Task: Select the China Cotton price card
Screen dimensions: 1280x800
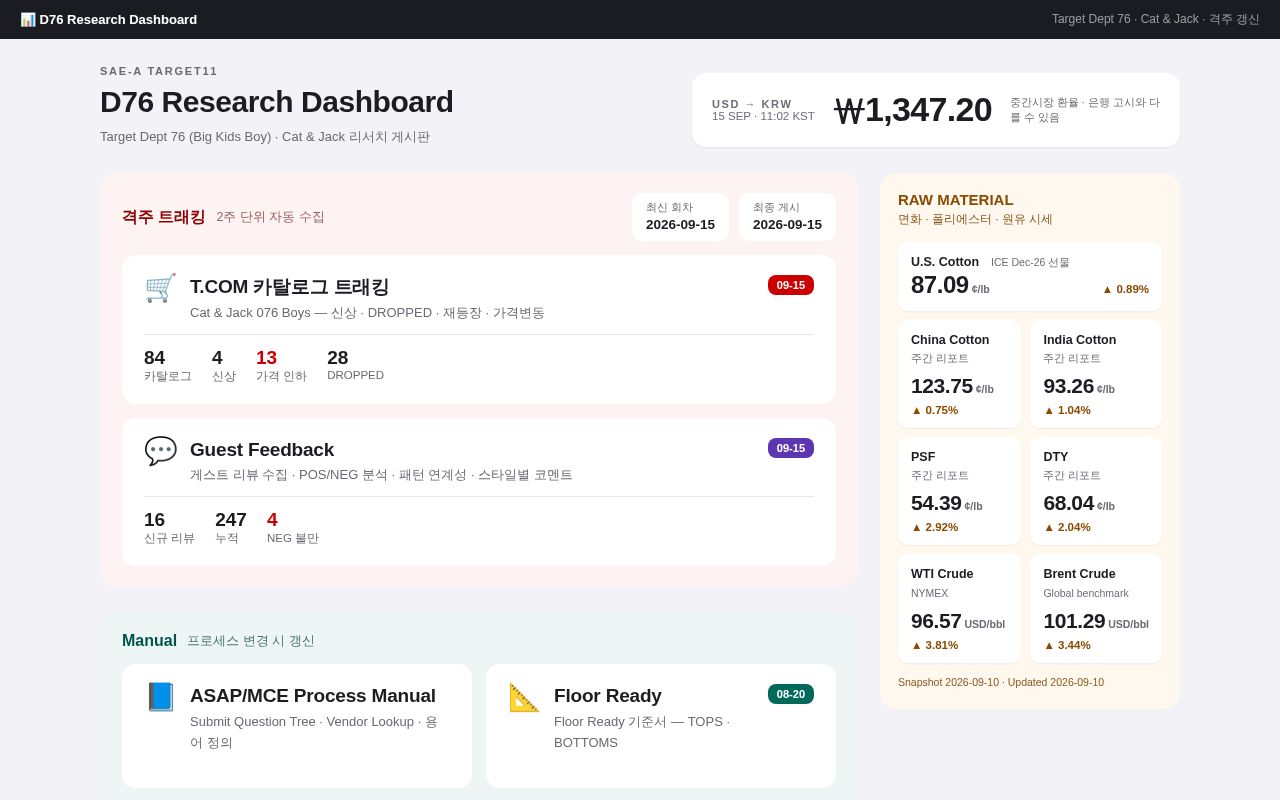Action: (x=959, y=374)
